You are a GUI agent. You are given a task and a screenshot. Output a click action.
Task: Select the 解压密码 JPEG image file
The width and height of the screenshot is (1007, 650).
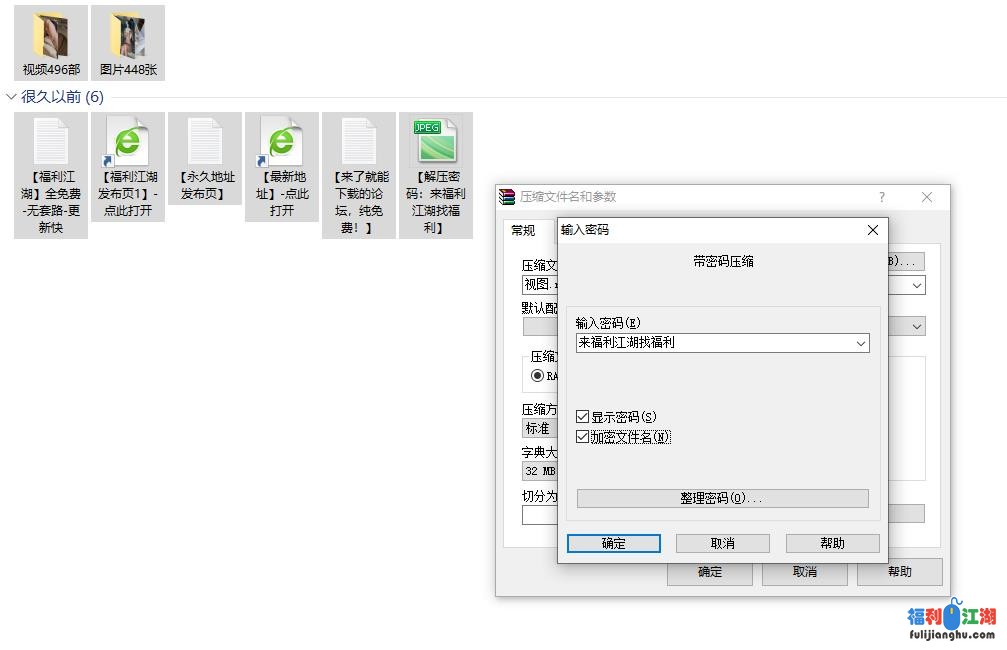pyautogui.click(x=436, y=142)
